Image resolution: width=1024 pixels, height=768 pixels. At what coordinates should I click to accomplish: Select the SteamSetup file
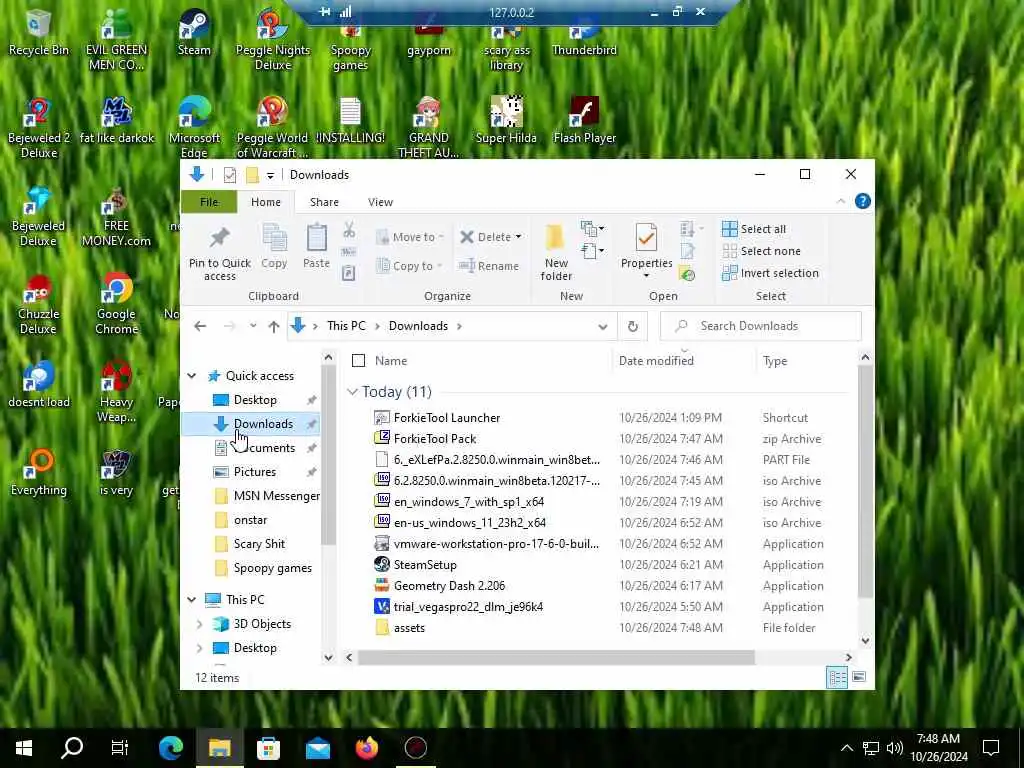click(x=425, y=564)
